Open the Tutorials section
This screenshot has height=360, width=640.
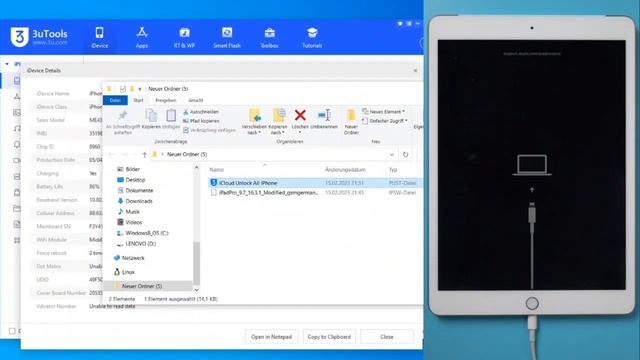(312, 38)
